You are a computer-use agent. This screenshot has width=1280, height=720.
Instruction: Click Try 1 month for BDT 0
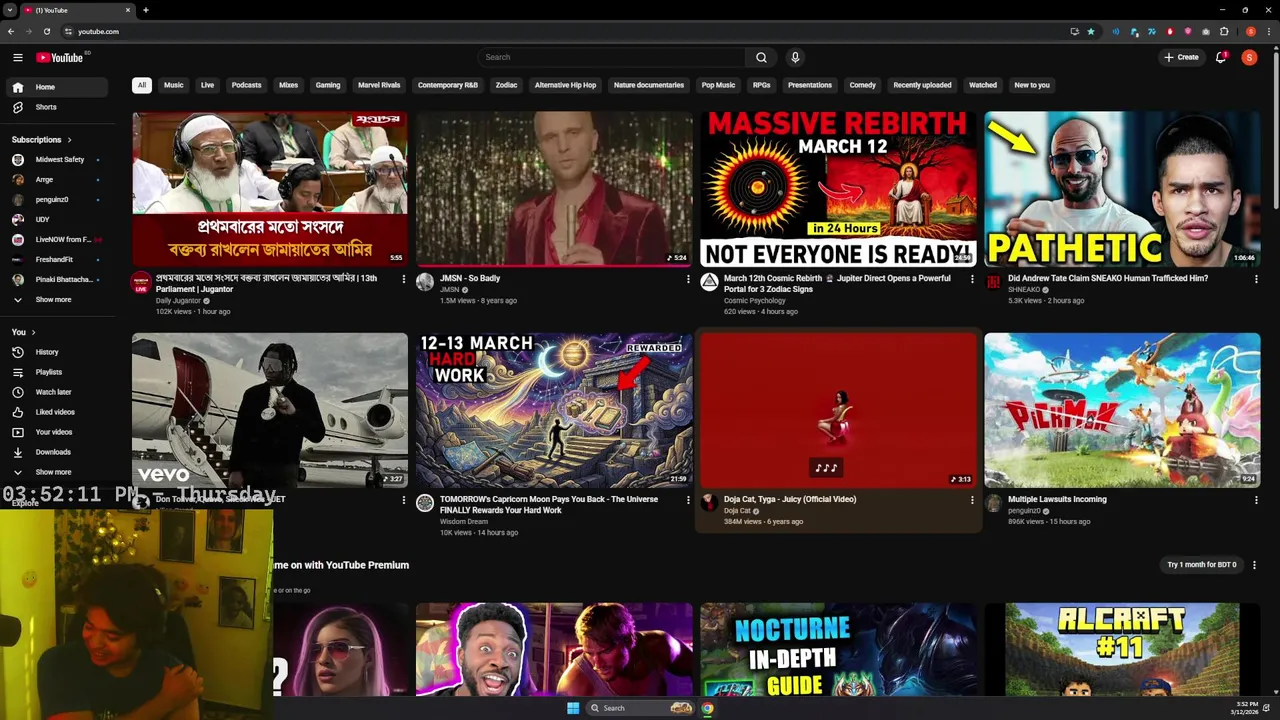pos(1202,565)
